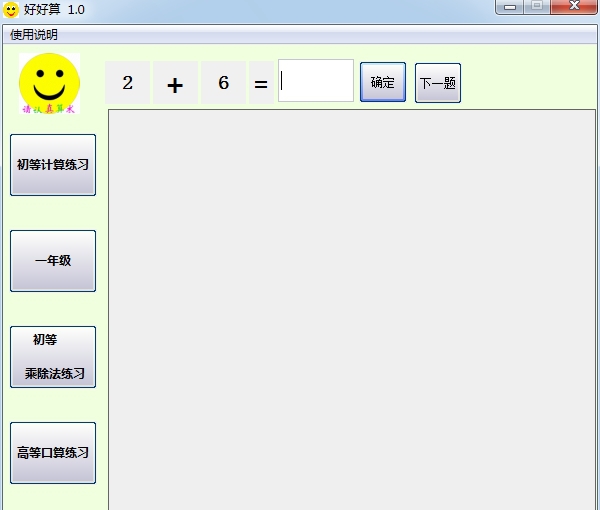Screen dimensions: 600x510
Task: Go to next question with 下一题
Action: pos(438,83)
